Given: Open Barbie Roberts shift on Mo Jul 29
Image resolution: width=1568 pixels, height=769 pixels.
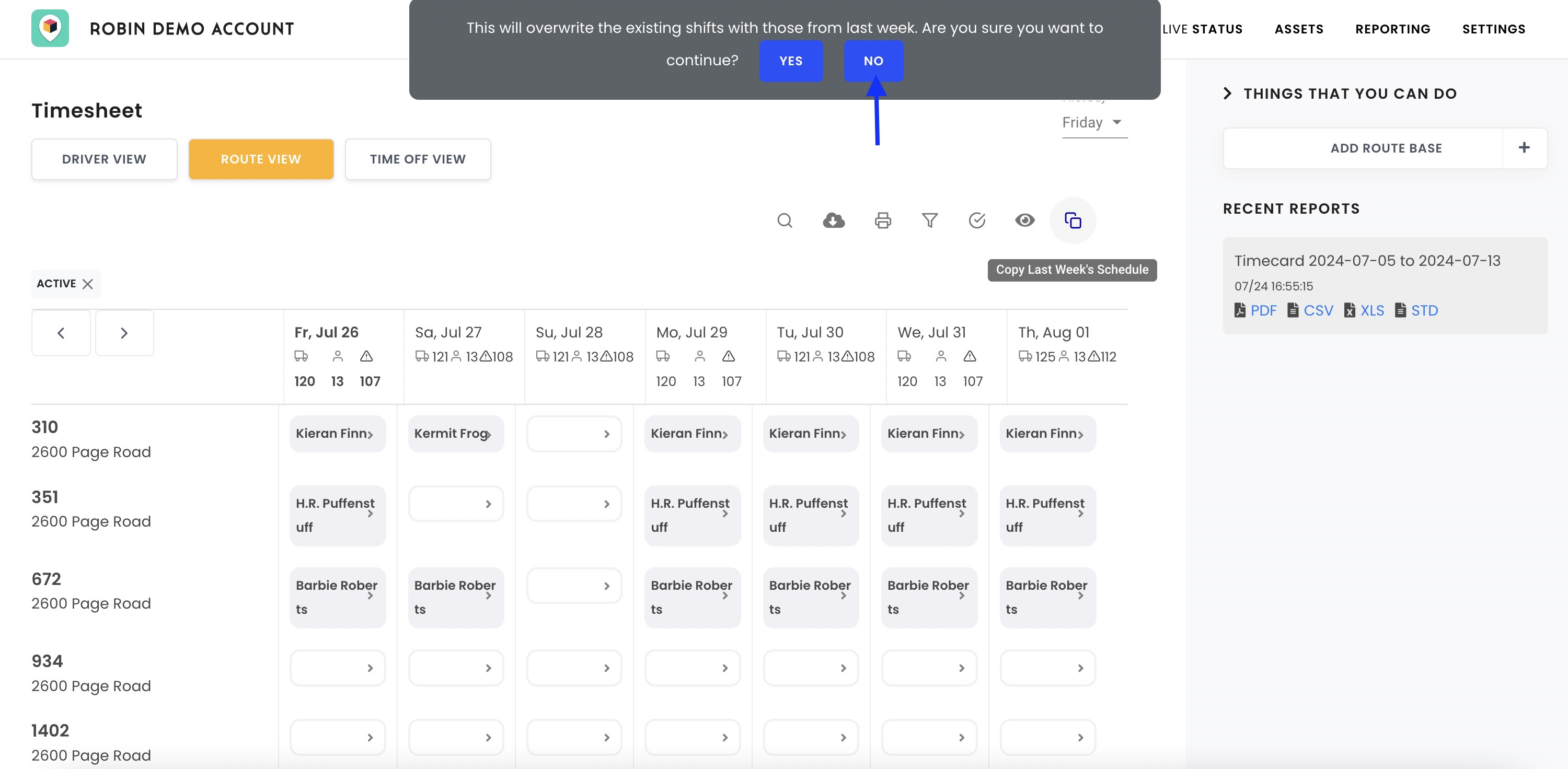Looking at the screenshot, I should click(x=692, y=598).
